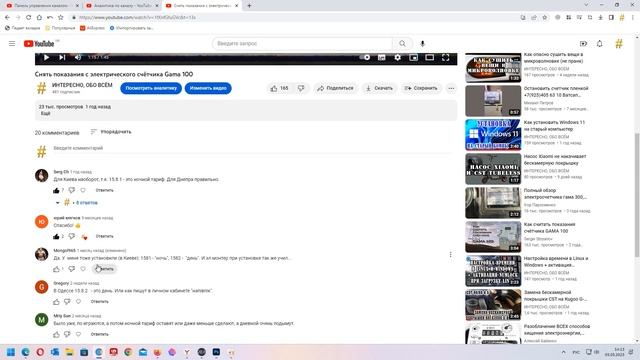Like the Спасибо! comment
This screenshot has width=640, height=360.
tap(56, 236)
